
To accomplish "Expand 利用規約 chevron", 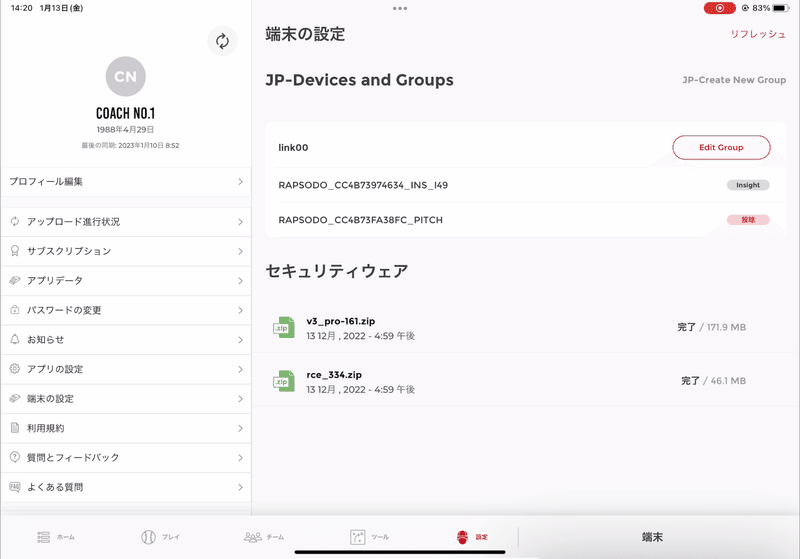I will point(240,428).
